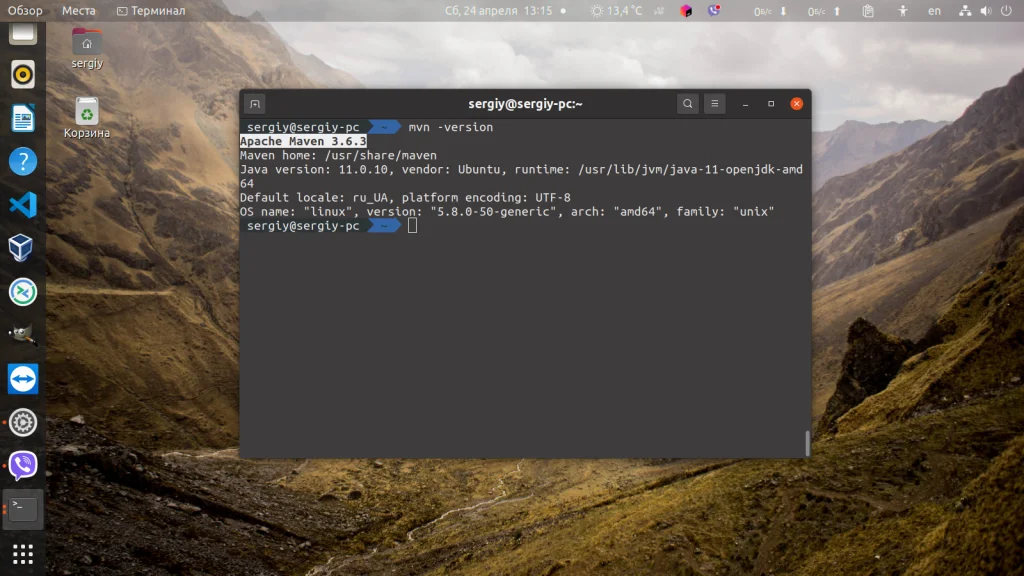Toggle the accessibility menu in the top bar
Screen dimensions: 1024x576
[904, 11]
